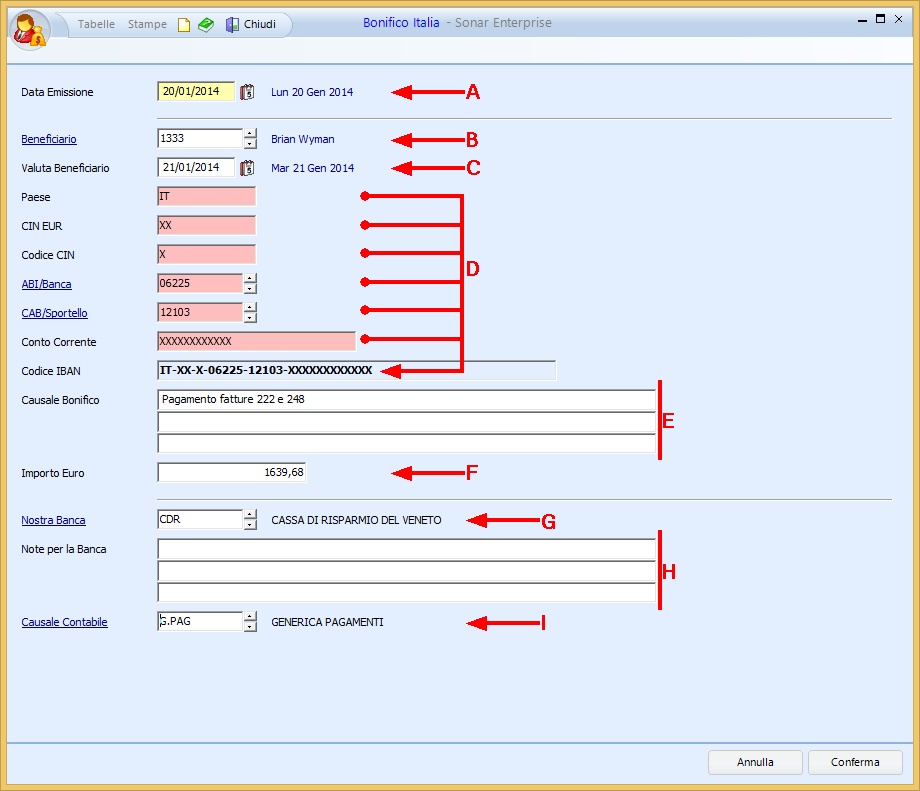Click the first Note per la Banca line
Image resolution: width=920 pixels, height=791 pixels.
[x=406, y=549]
